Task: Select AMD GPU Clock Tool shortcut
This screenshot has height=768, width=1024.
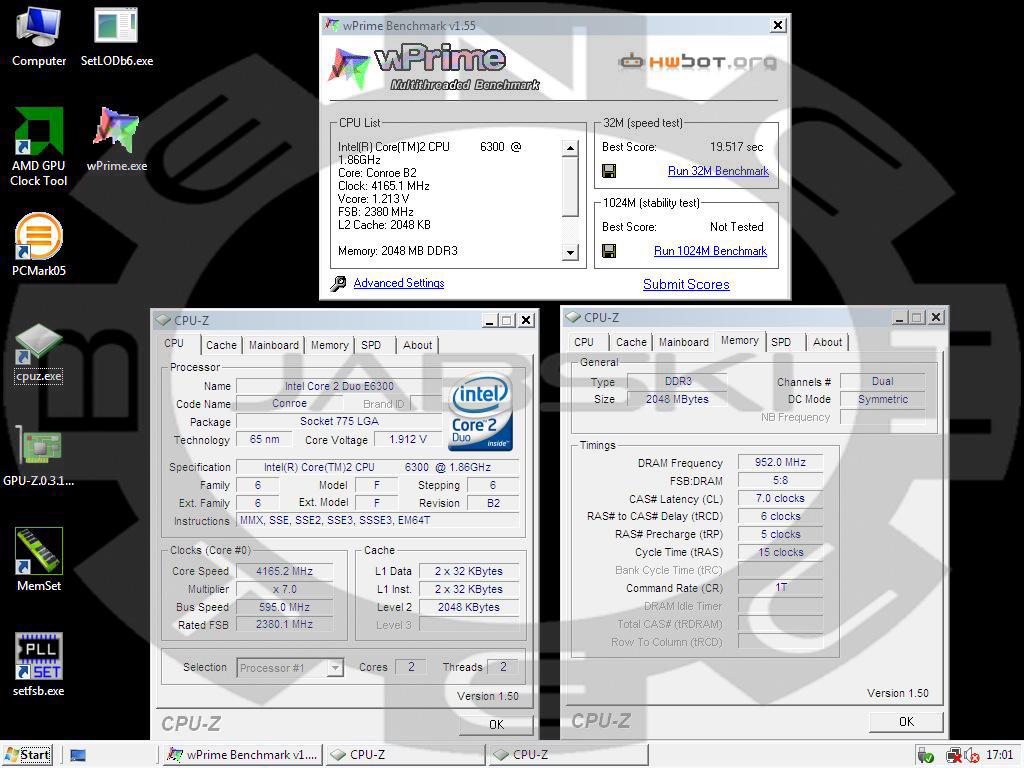Action: tap(39, 147)
